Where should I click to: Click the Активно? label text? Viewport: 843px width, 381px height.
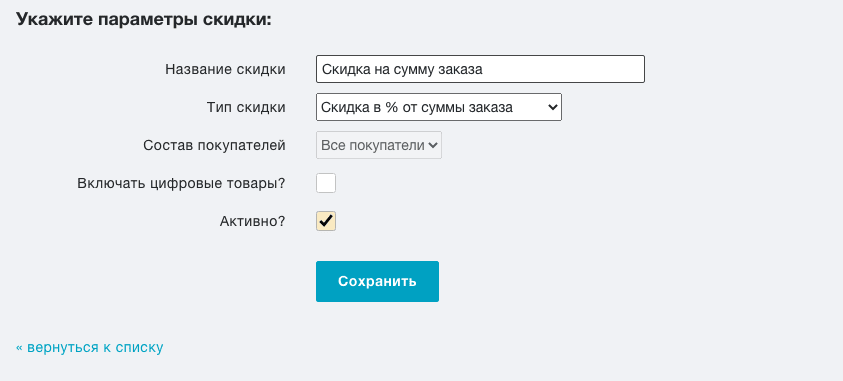(x=253, y=221)
